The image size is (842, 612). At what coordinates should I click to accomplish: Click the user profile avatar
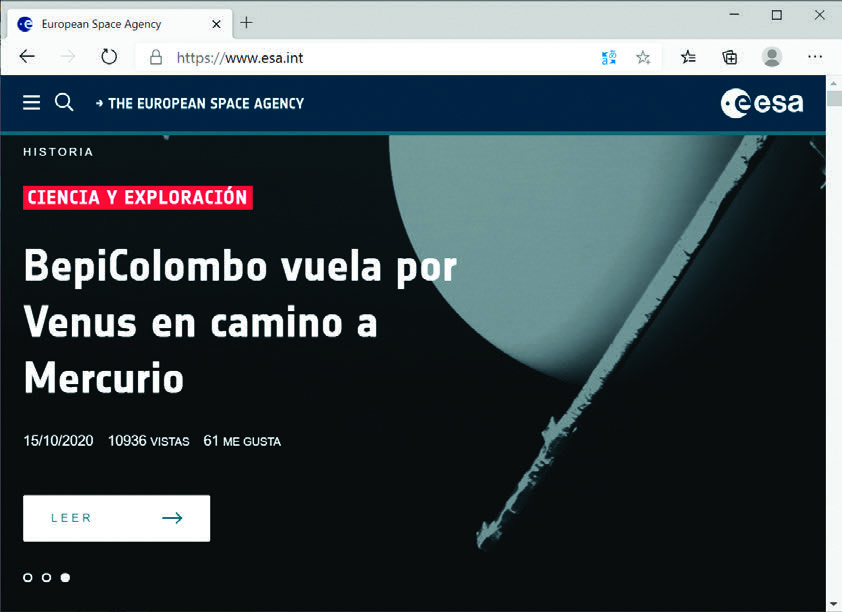click(x=772, y=57)
